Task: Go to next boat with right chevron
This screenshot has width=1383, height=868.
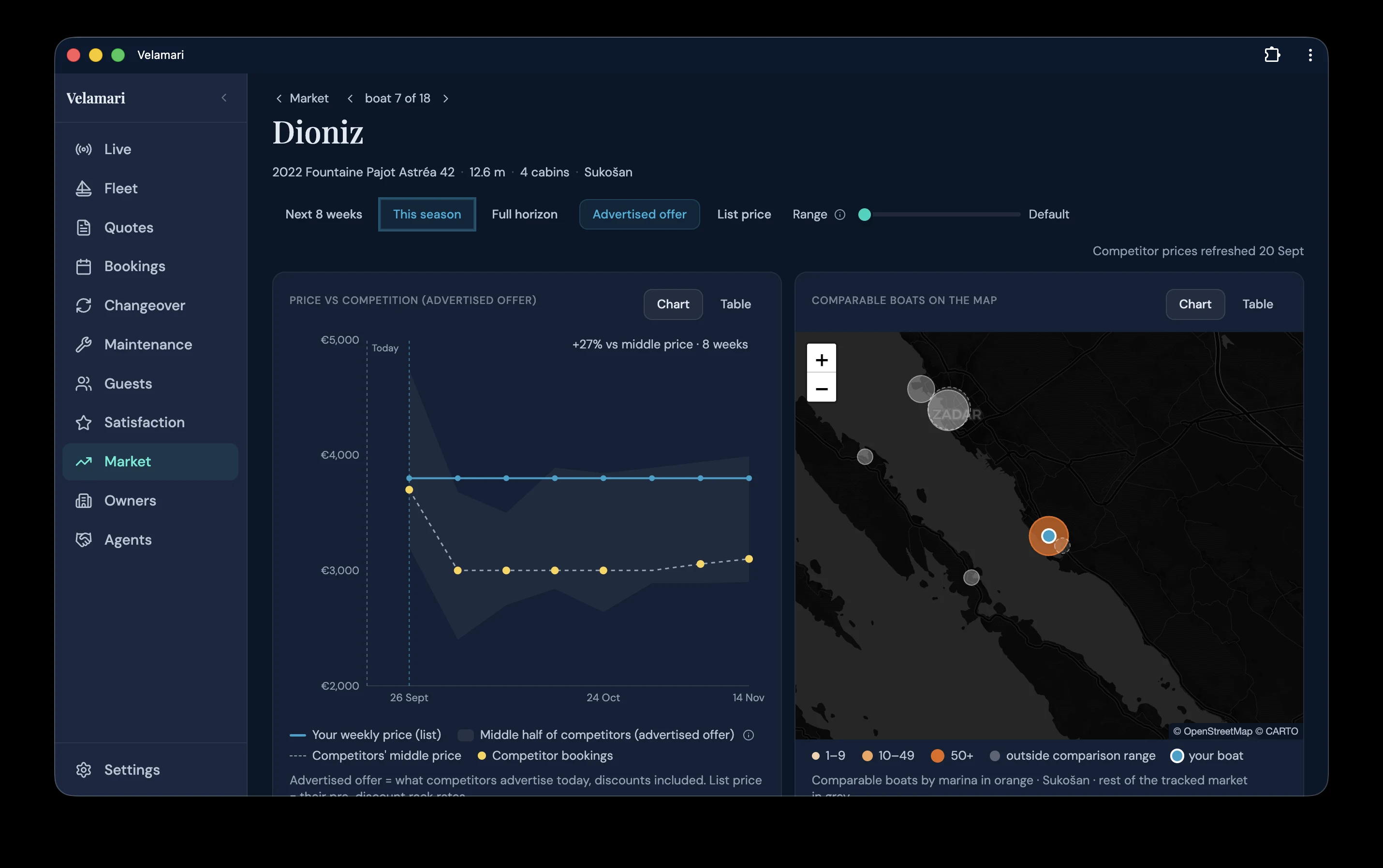Action: coord(446,99)
